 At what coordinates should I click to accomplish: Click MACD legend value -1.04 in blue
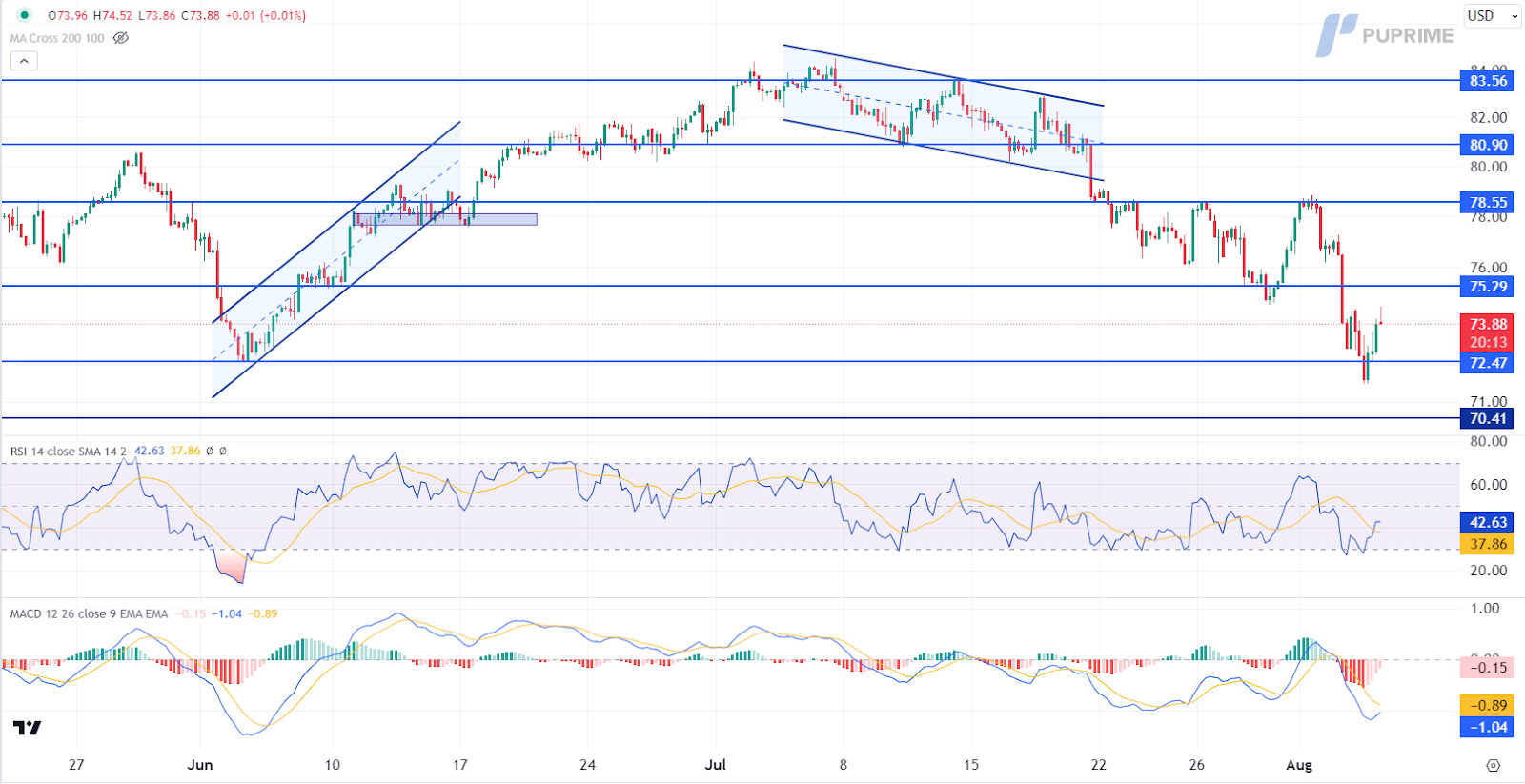(x=226, y=613)
